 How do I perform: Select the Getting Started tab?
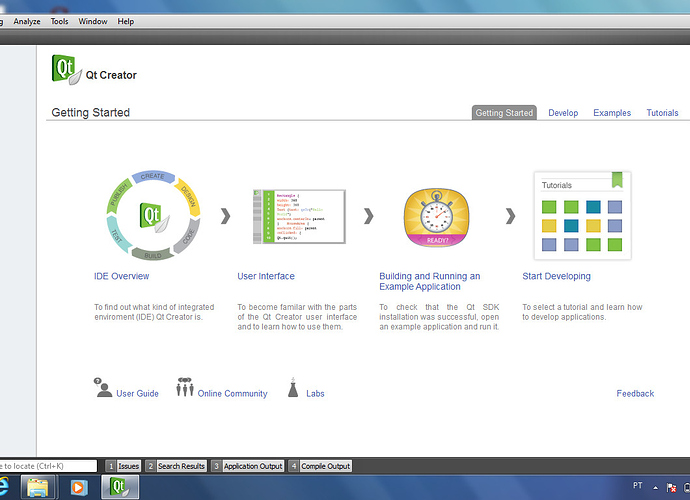click(504, 113)
